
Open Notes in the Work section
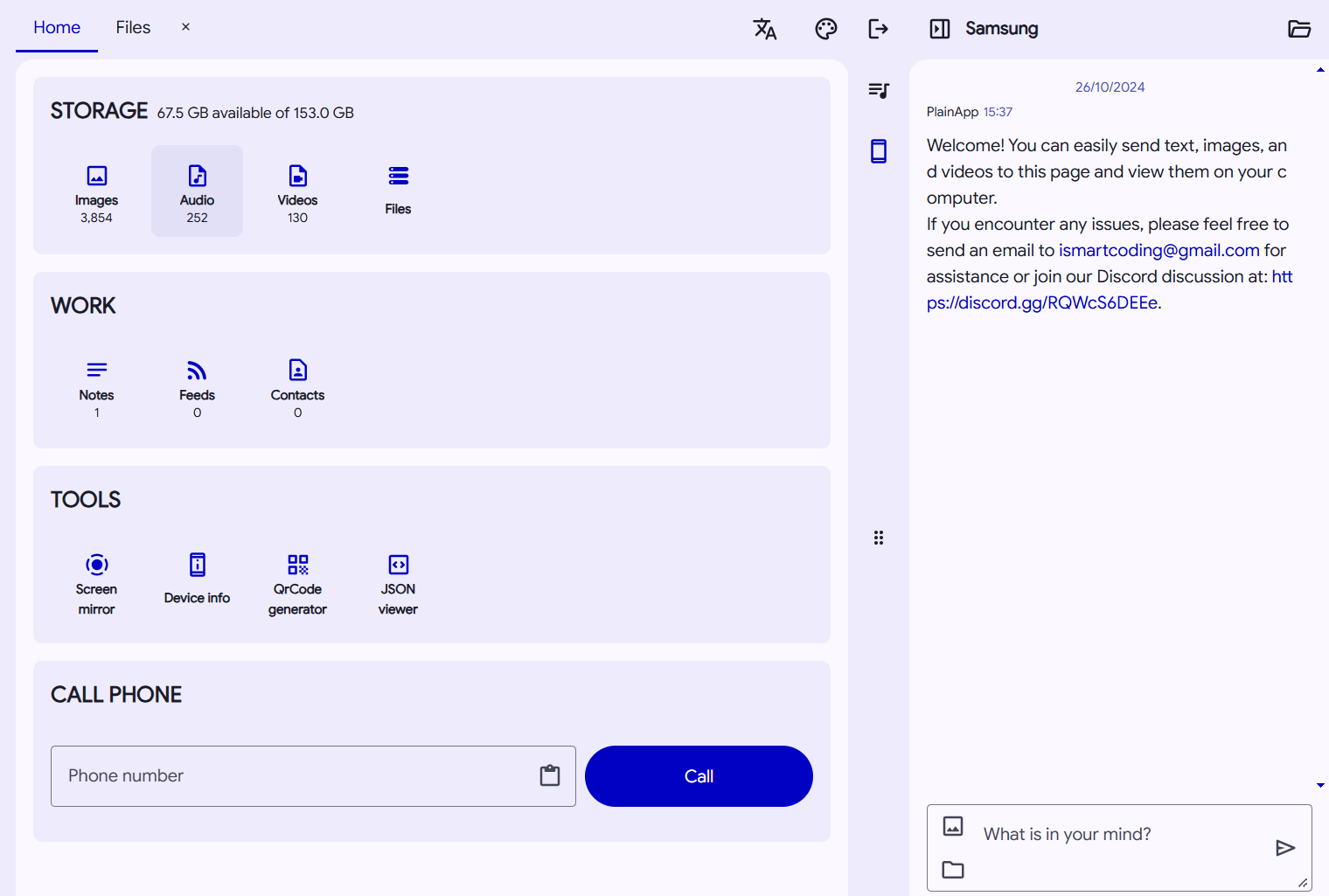pyautogui.click(x=96, y=385)
